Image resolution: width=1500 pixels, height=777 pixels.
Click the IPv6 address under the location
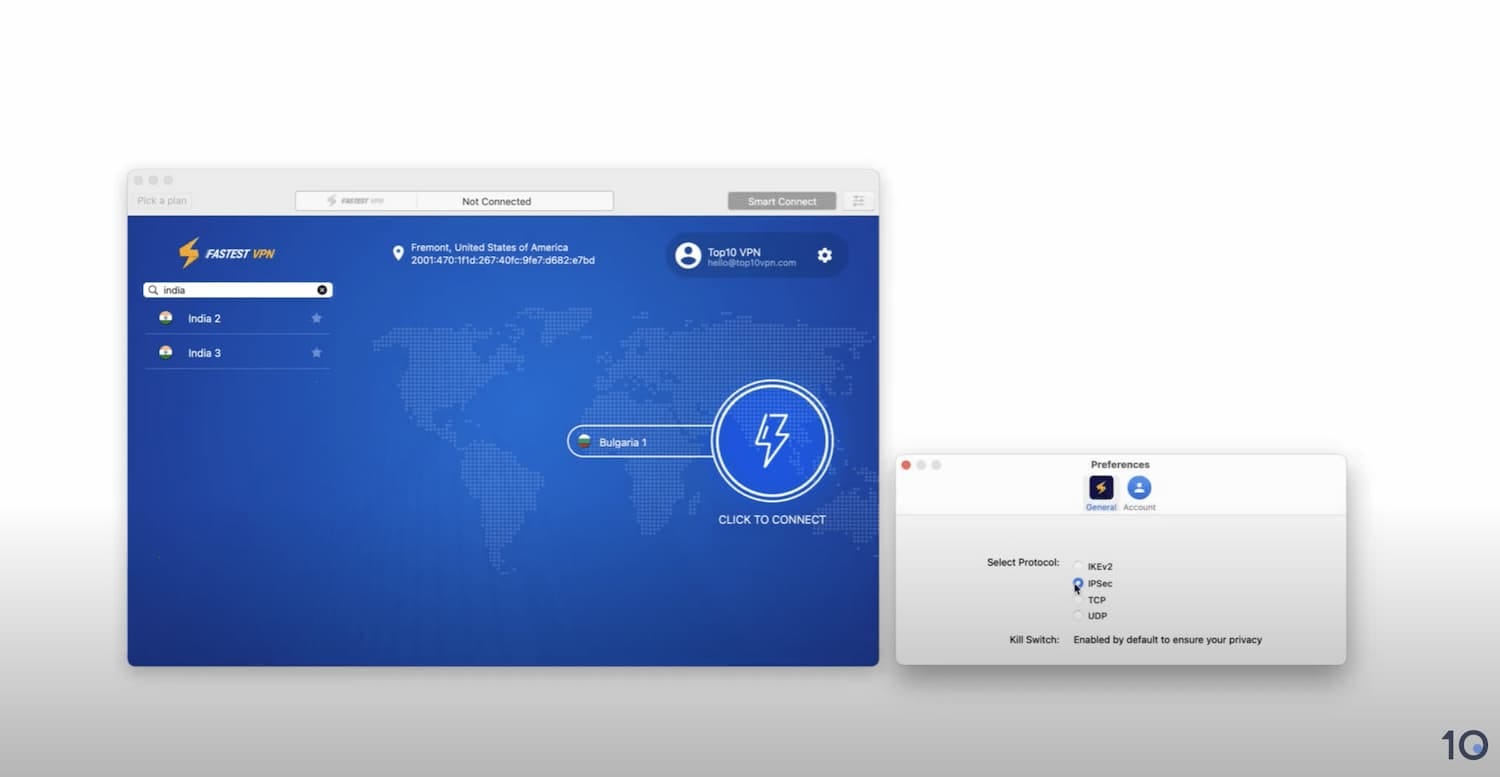[503, 261]
